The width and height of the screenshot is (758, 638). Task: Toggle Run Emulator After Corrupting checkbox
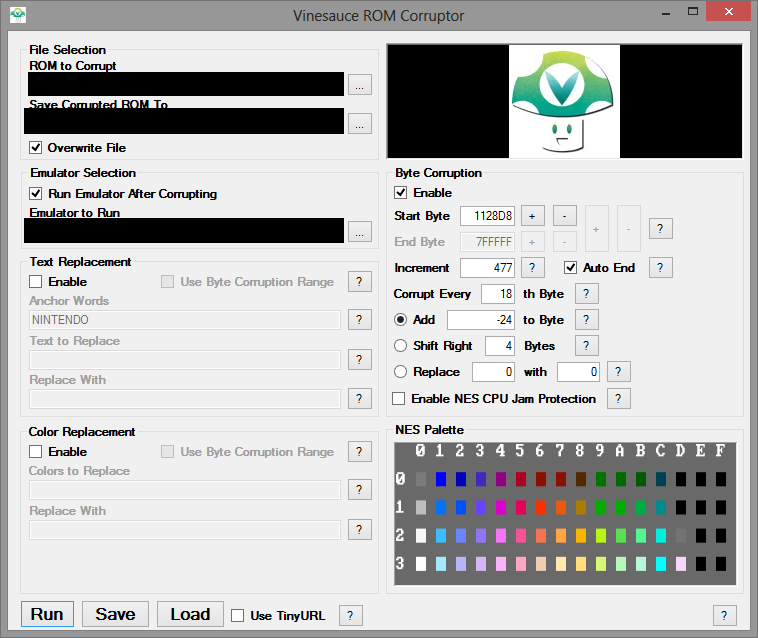pos(36,194)
